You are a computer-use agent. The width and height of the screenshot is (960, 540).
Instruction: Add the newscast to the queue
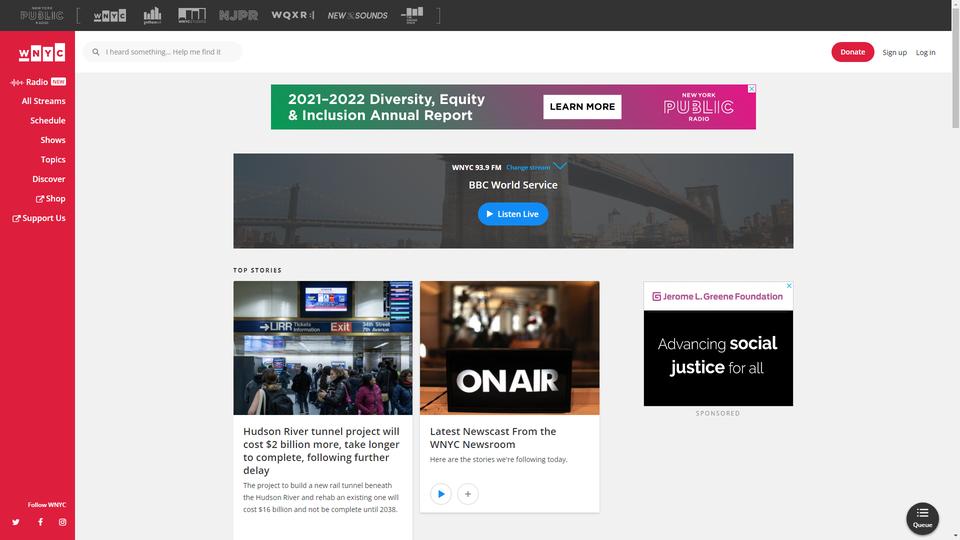click(468, 494)
